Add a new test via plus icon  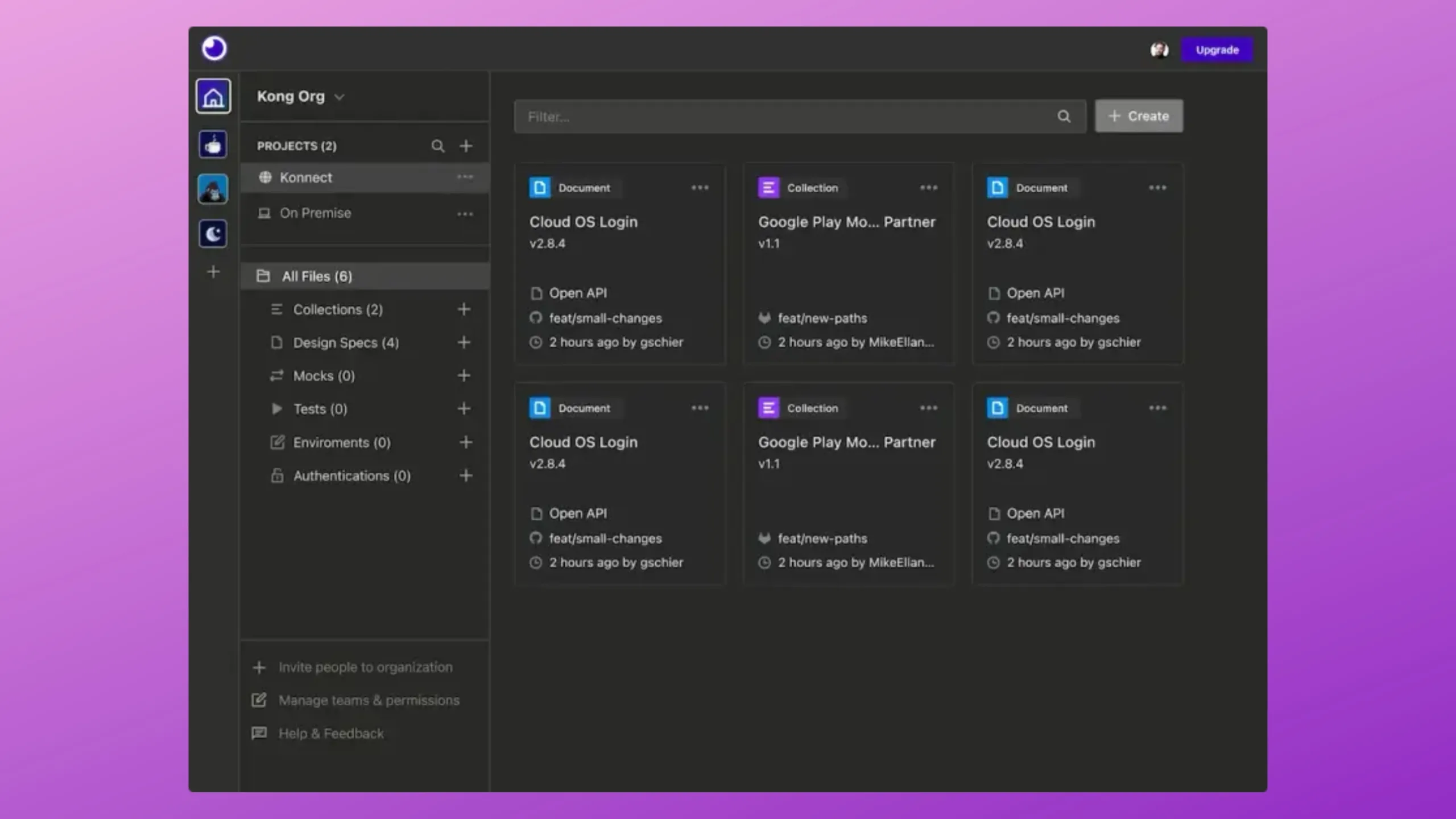click(464, 408)
